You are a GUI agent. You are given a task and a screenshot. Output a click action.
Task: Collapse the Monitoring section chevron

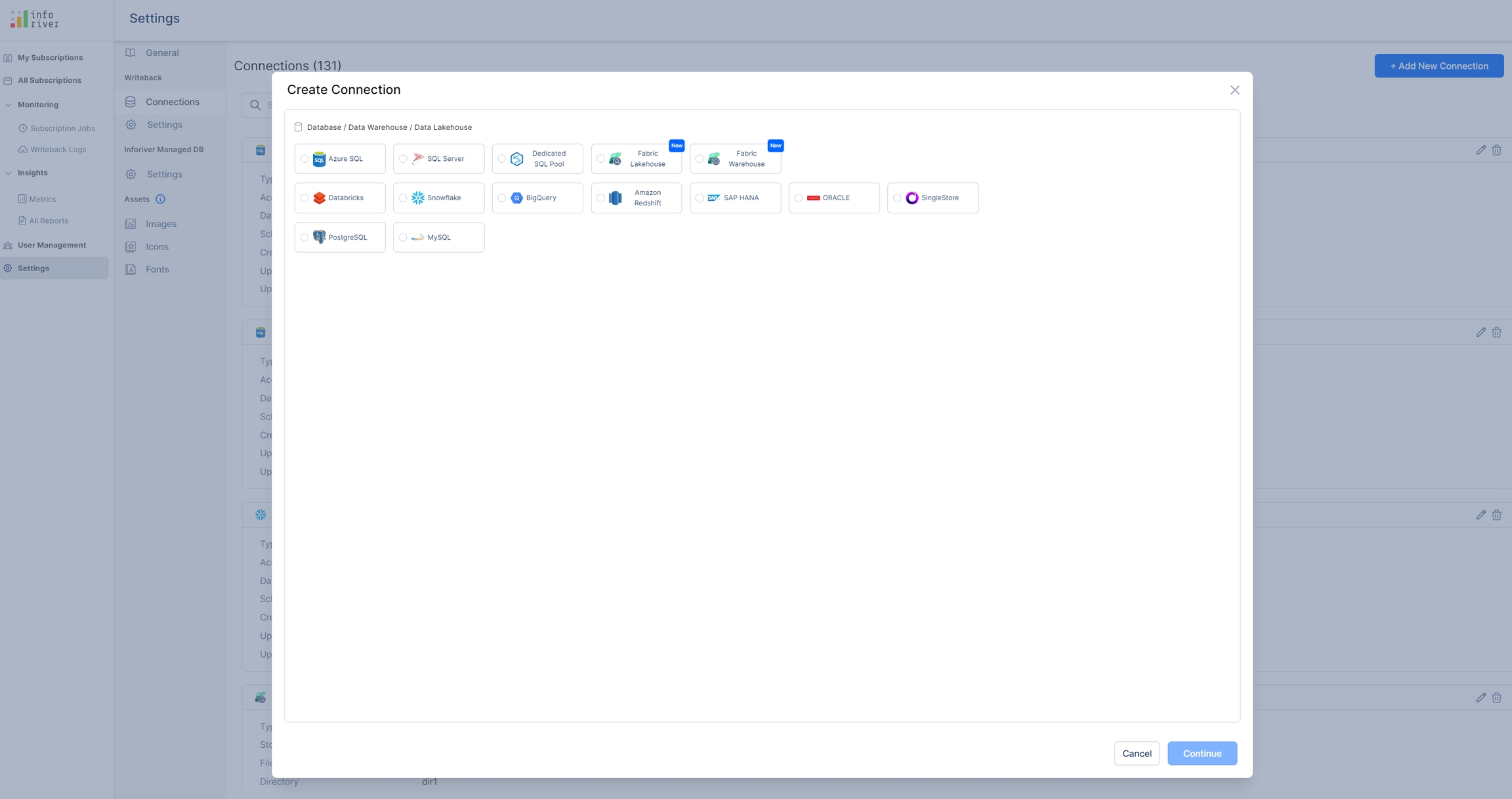coord(9,104)
